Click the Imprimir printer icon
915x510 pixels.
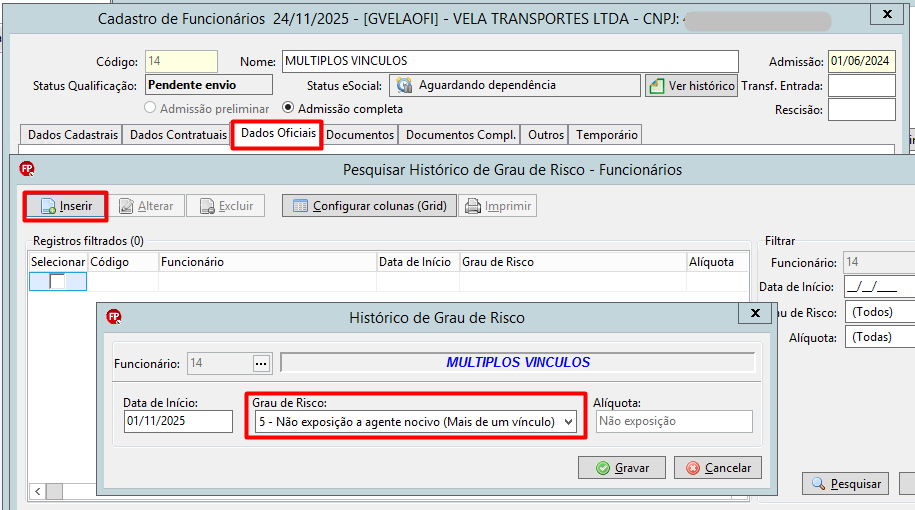pos(473,206)
